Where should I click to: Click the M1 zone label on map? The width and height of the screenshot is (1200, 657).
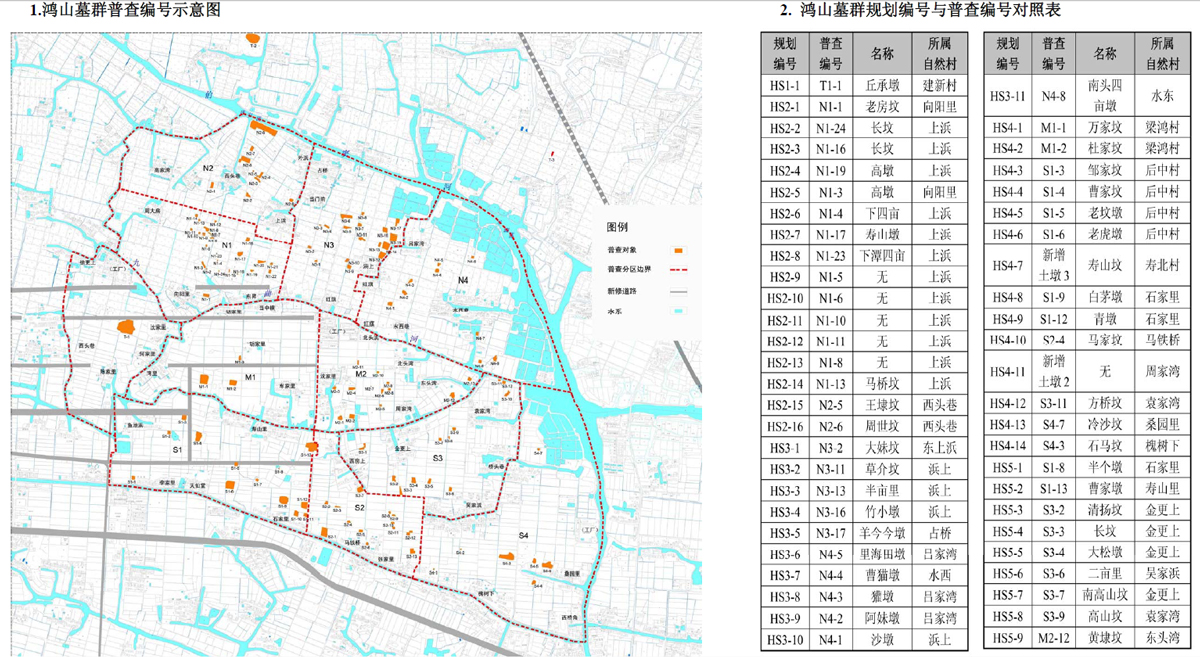[252, 377]
